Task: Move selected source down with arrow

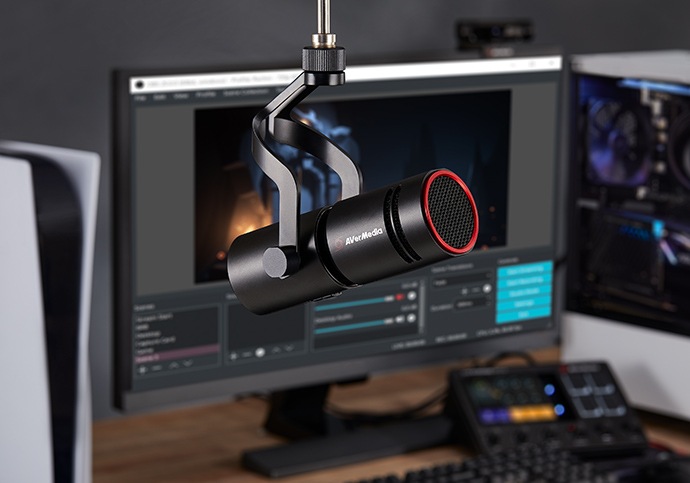Action: [289, 348]
